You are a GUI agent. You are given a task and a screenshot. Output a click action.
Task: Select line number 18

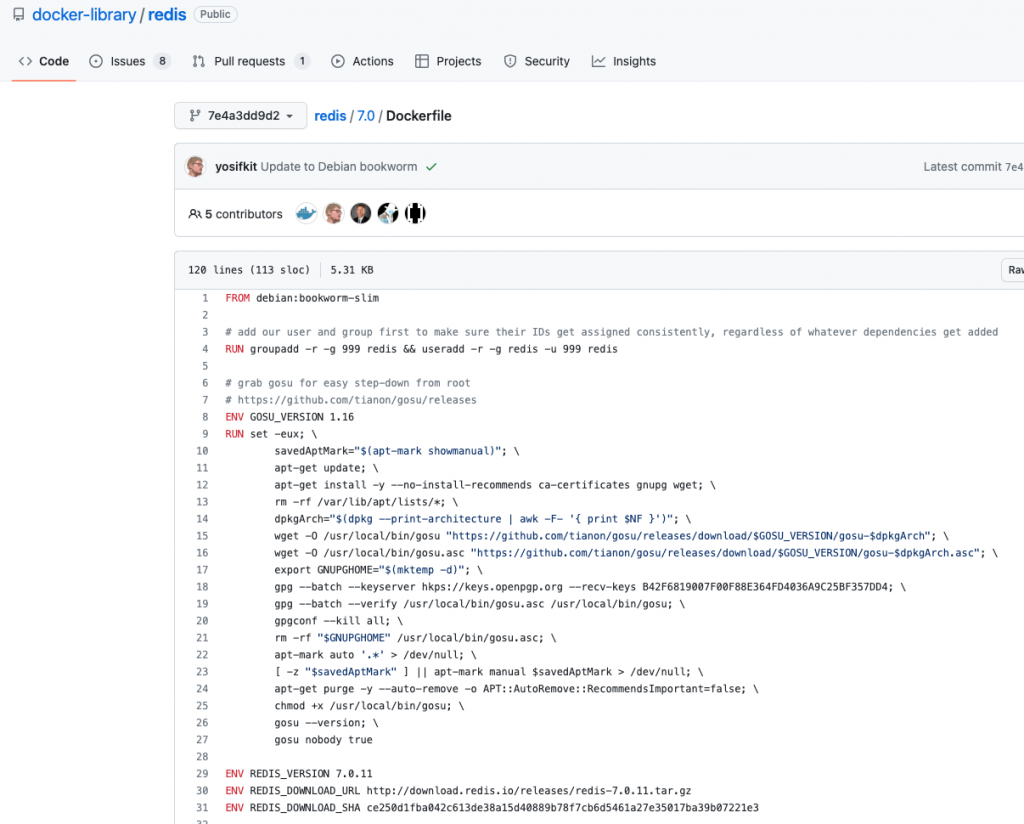(202, 586)
